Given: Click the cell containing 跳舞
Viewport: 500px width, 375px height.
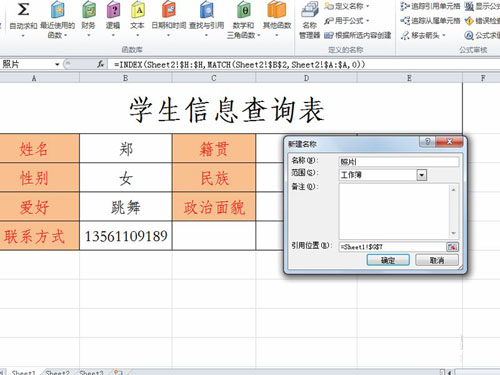Looking at the screenshot, I should click(126, 207).
